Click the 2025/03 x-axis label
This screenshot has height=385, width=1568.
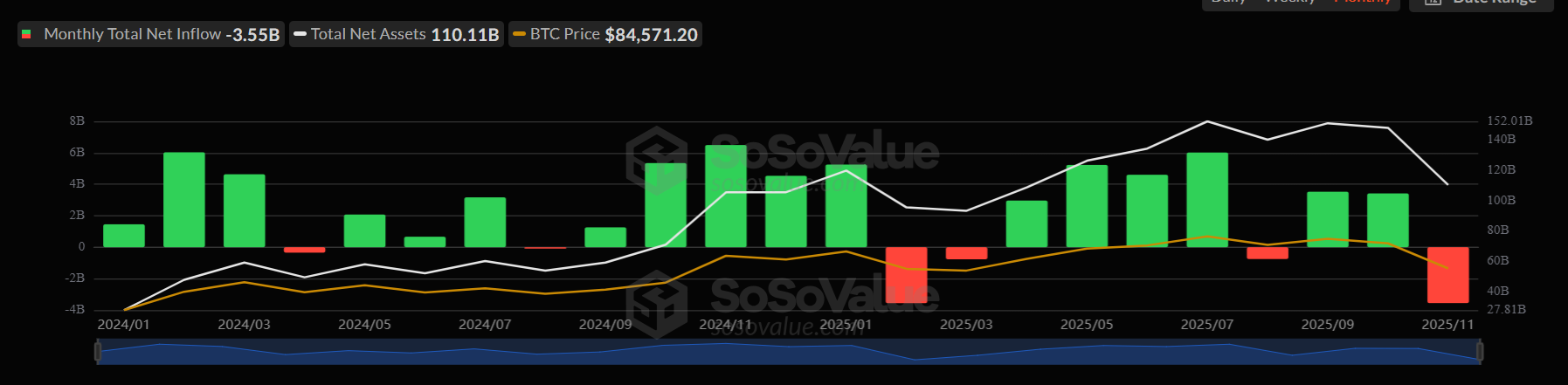[966, 325]
